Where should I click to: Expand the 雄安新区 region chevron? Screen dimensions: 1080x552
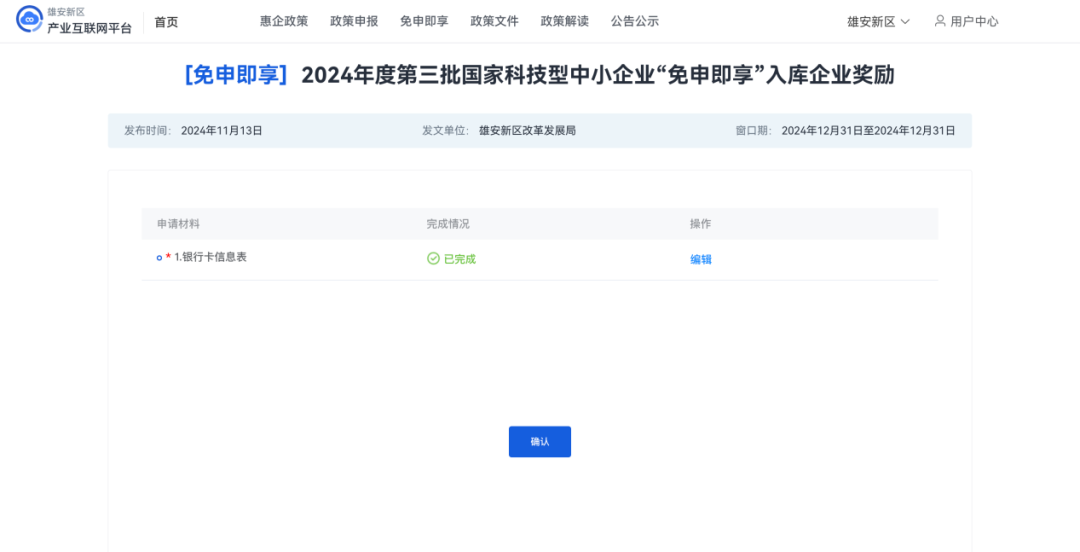click(905, 21)
